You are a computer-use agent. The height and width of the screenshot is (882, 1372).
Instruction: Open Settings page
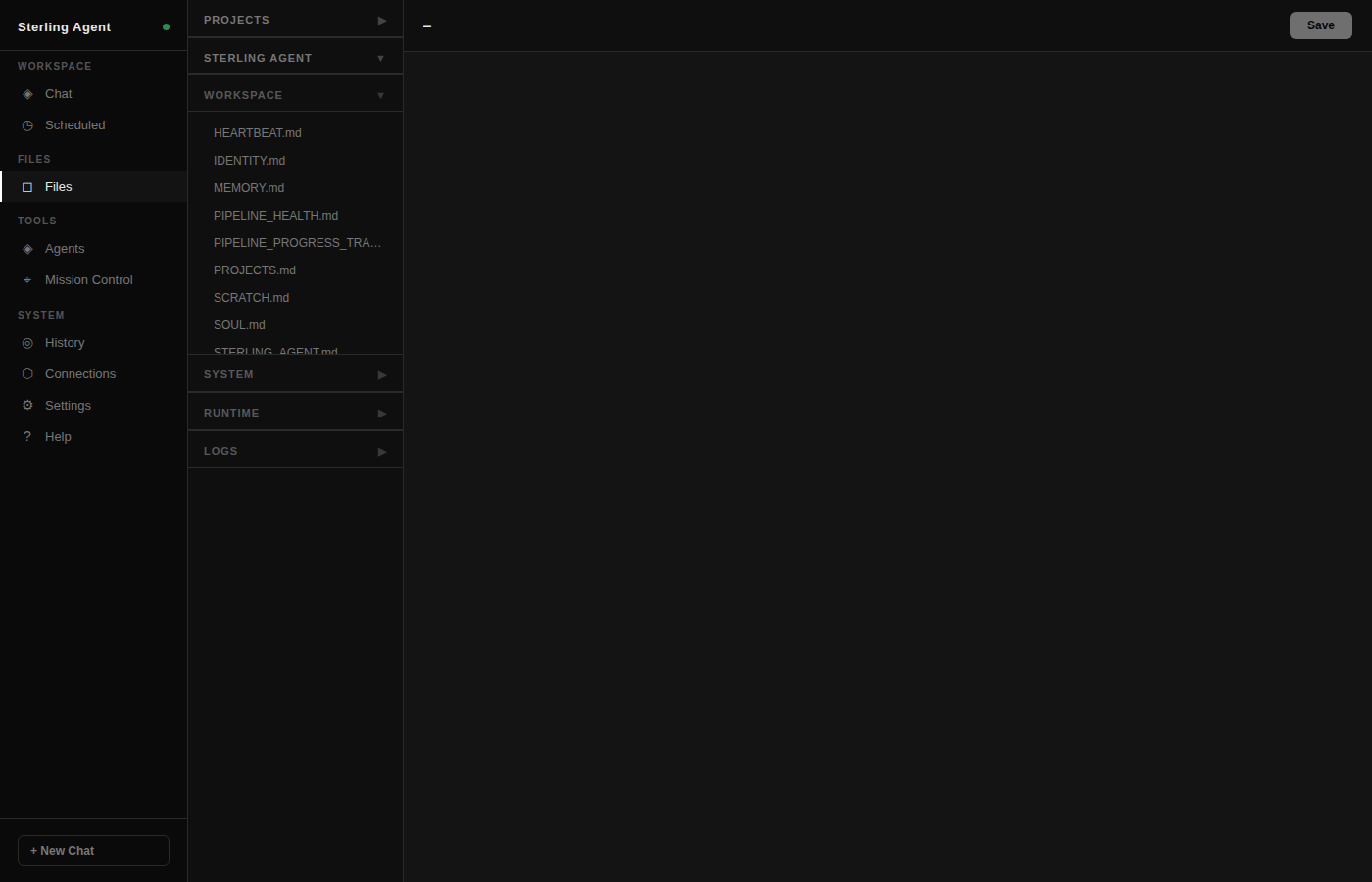[x=93, y=406]
